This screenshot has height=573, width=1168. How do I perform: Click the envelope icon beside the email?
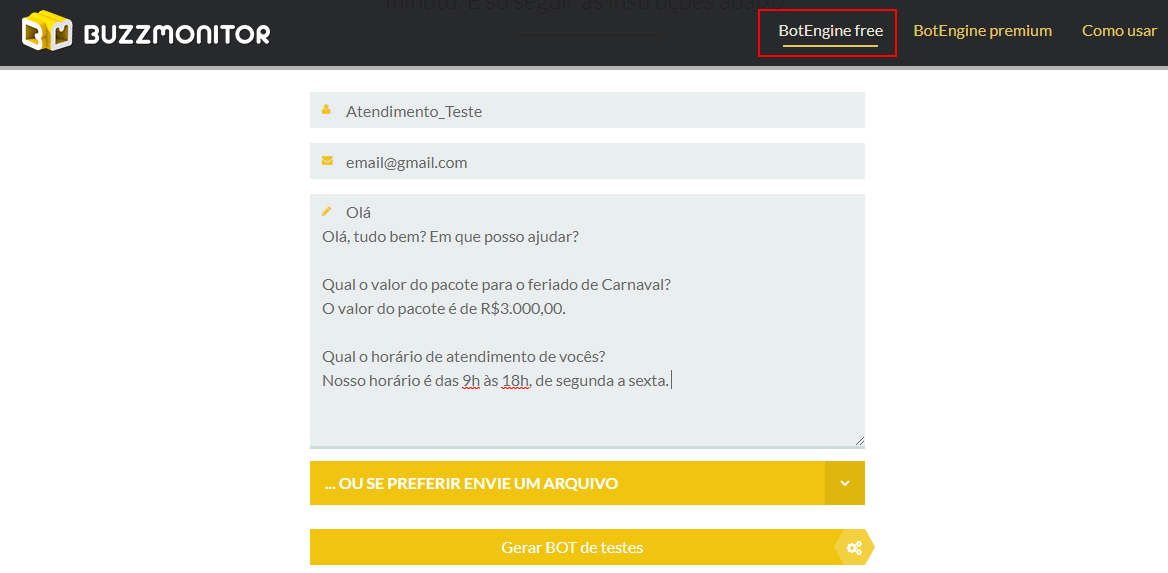[x=327, y=161]
